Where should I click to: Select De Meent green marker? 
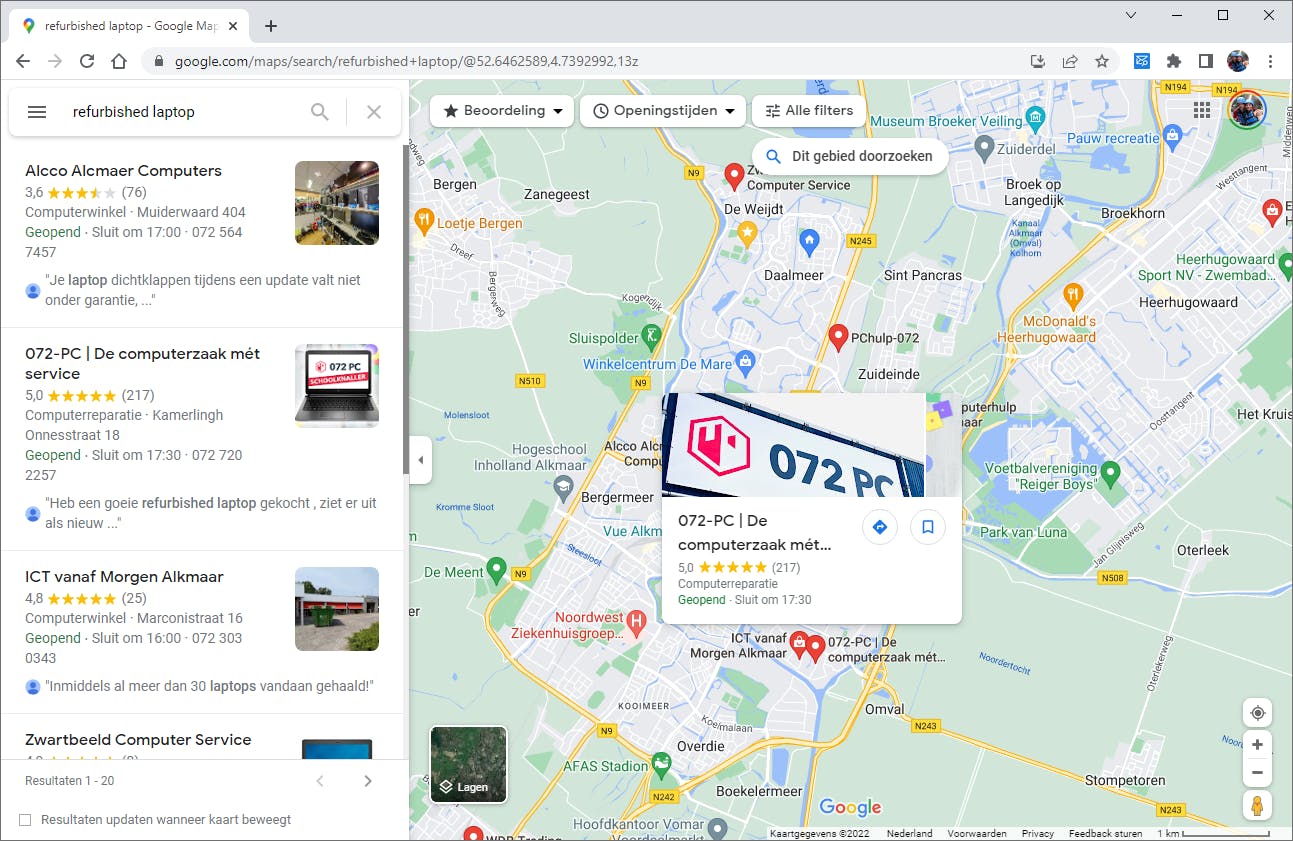pos(495,571)
